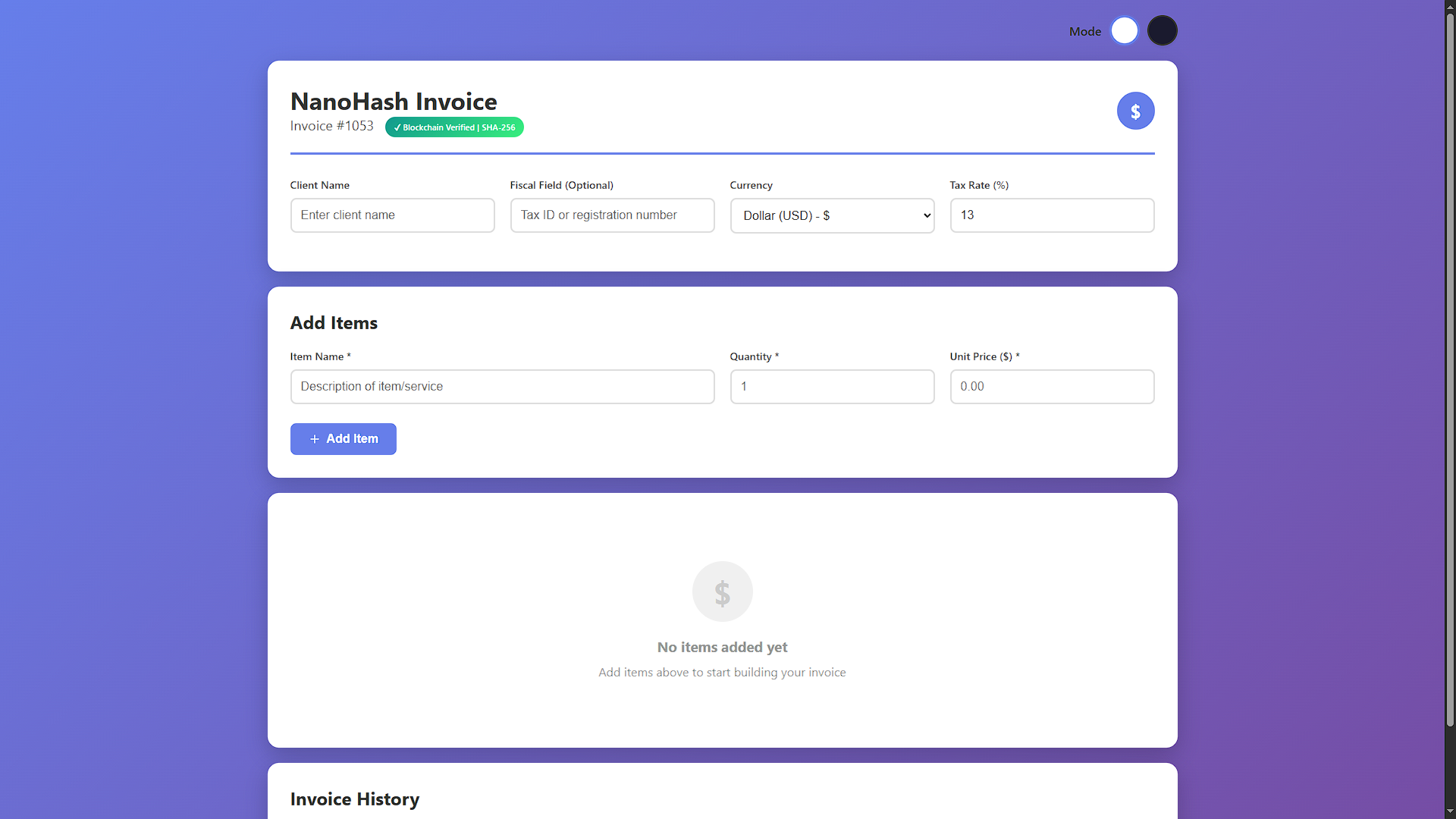Click the Tax Rate input
This screenshot has height=819, width=1456.
point(1052,215)
